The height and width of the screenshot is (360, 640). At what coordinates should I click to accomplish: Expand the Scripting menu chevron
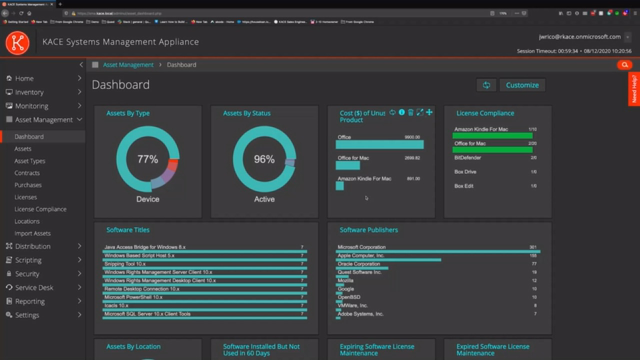pyautogui.click(x=79, y=260)
